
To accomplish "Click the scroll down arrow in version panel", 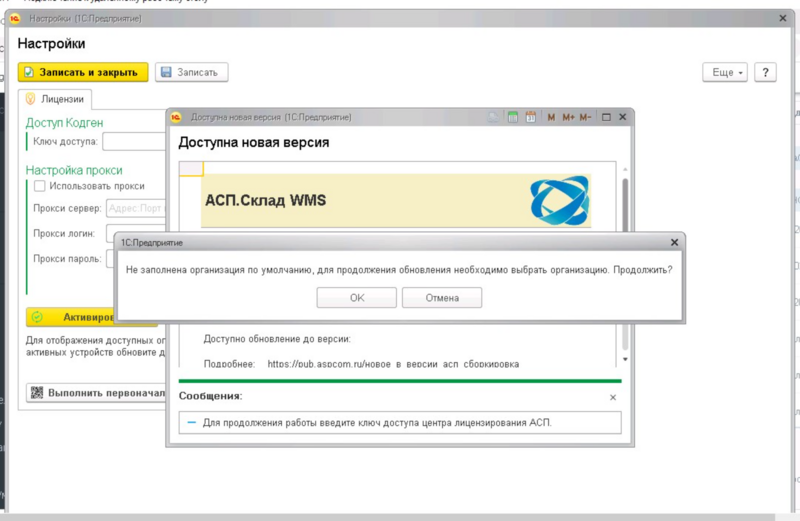I will (625, 359).
